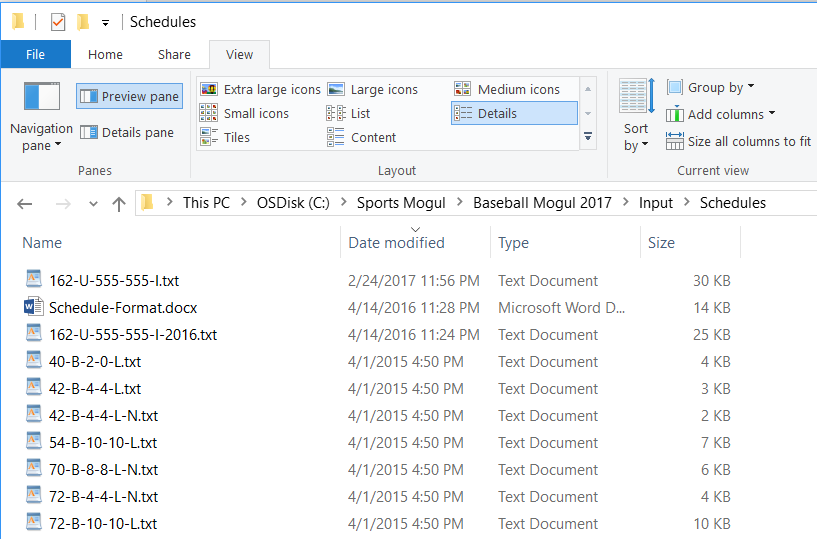Click Baseball Mogul 2017 breadcrumb
Image resolution: width=817 pixels, height=539 pixels.
542,203
